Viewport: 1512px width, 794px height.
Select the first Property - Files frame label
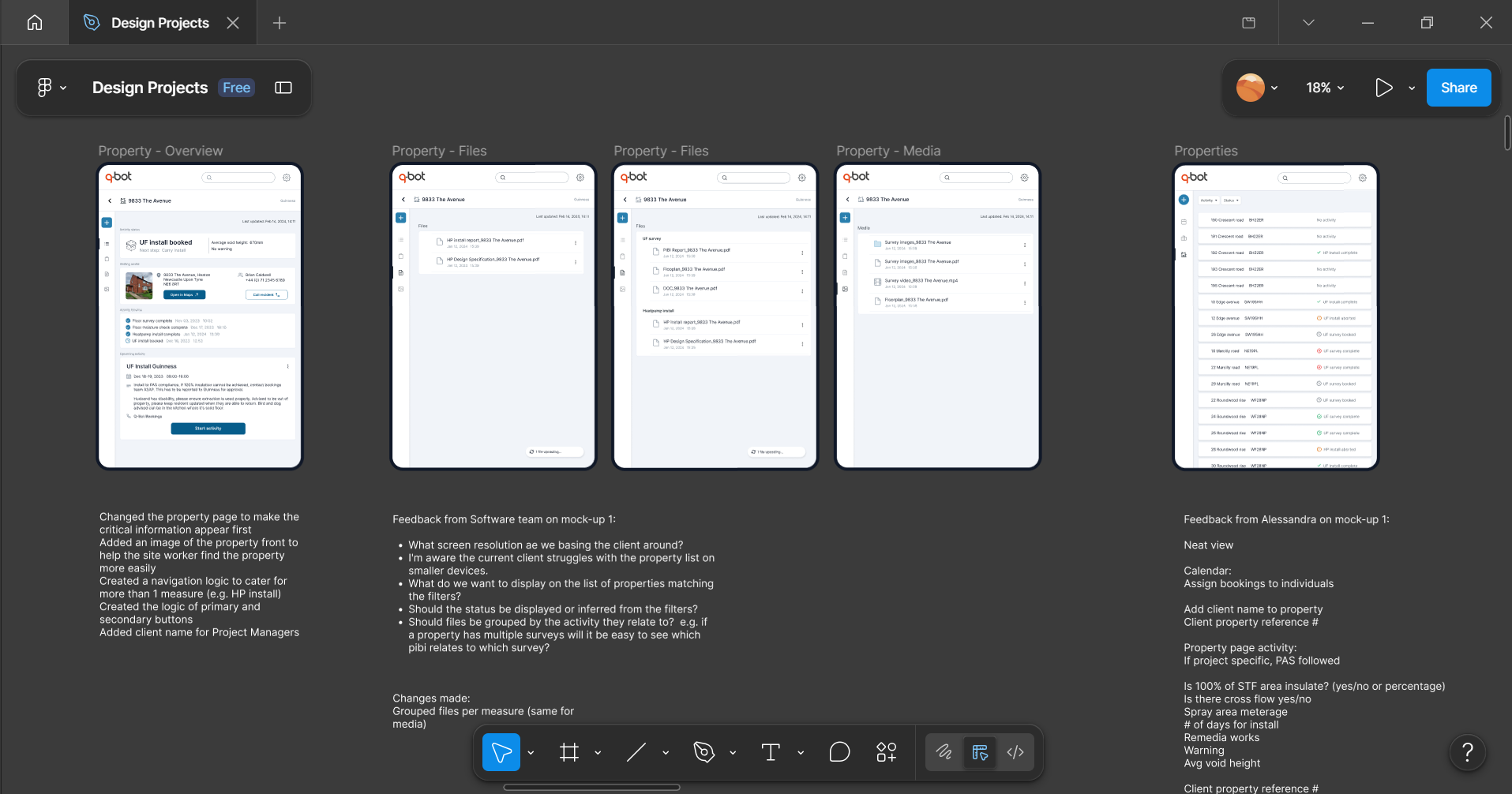pos(439,151)
